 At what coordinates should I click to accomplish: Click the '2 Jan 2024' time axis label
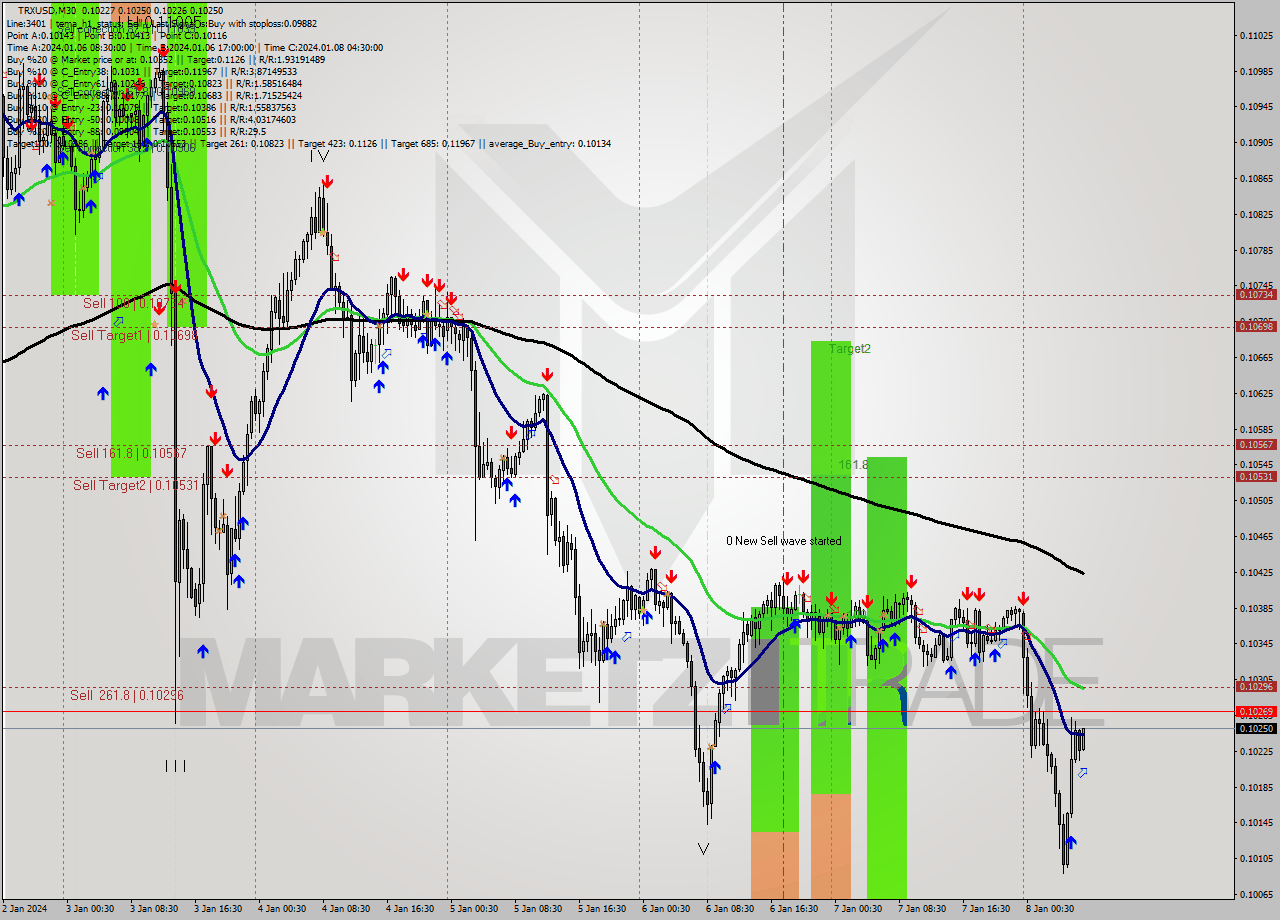[25, 909]
